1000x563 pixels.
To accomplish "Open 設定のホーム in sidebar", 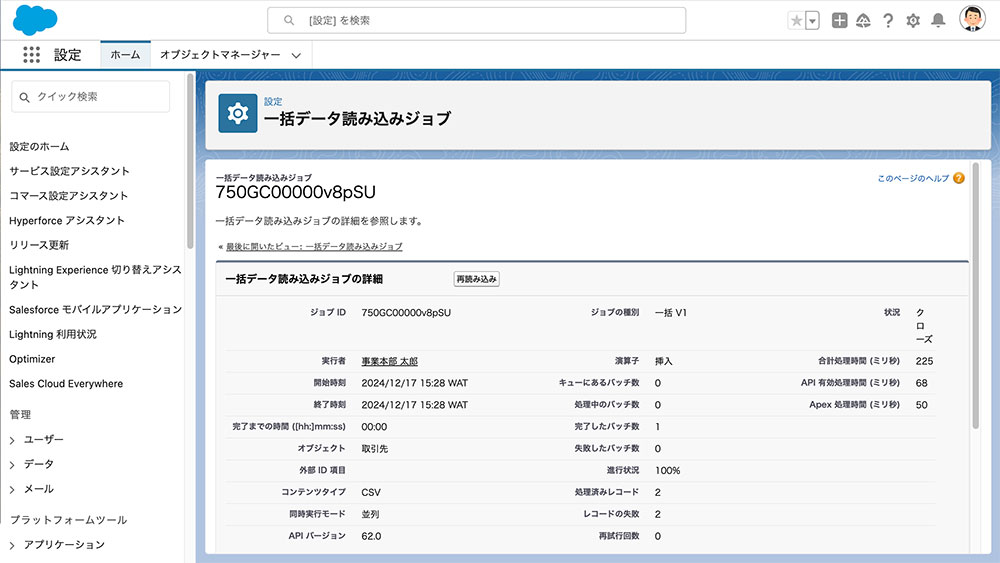I will (x=40, y=147).
